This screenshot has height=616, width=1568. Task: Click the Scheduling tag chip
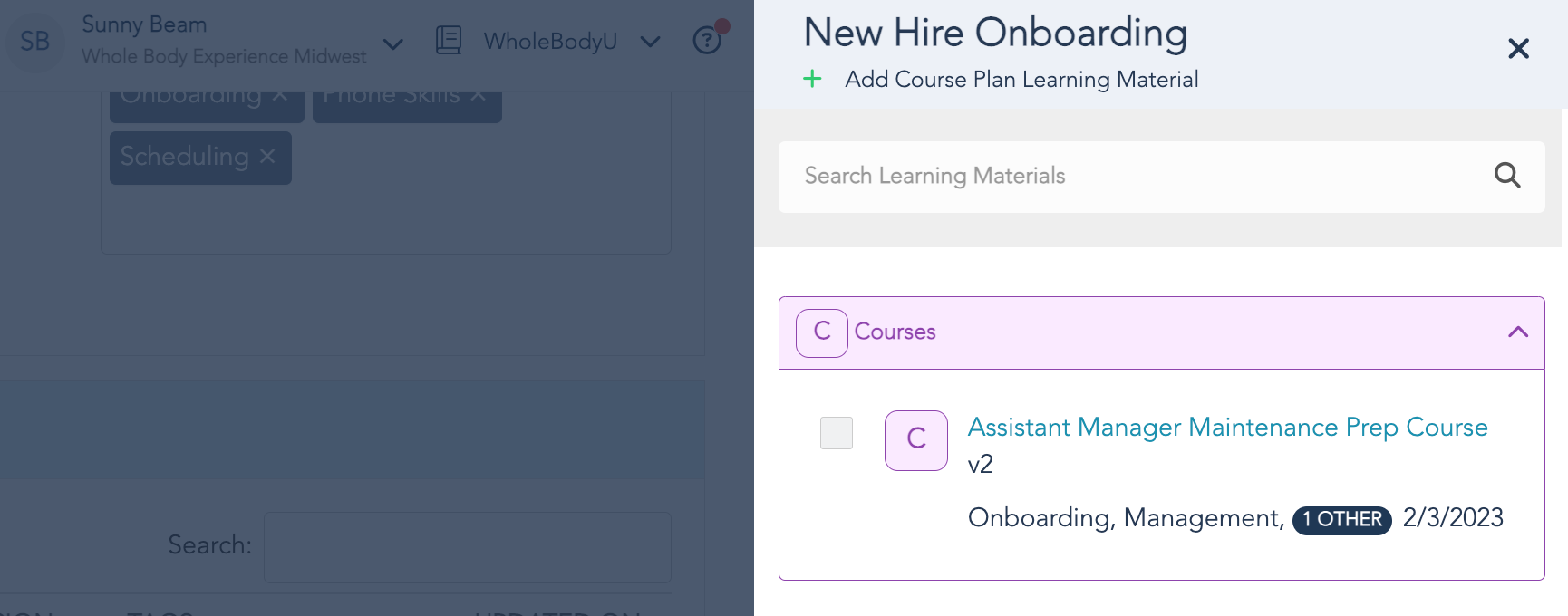click(x=184, y=157)
